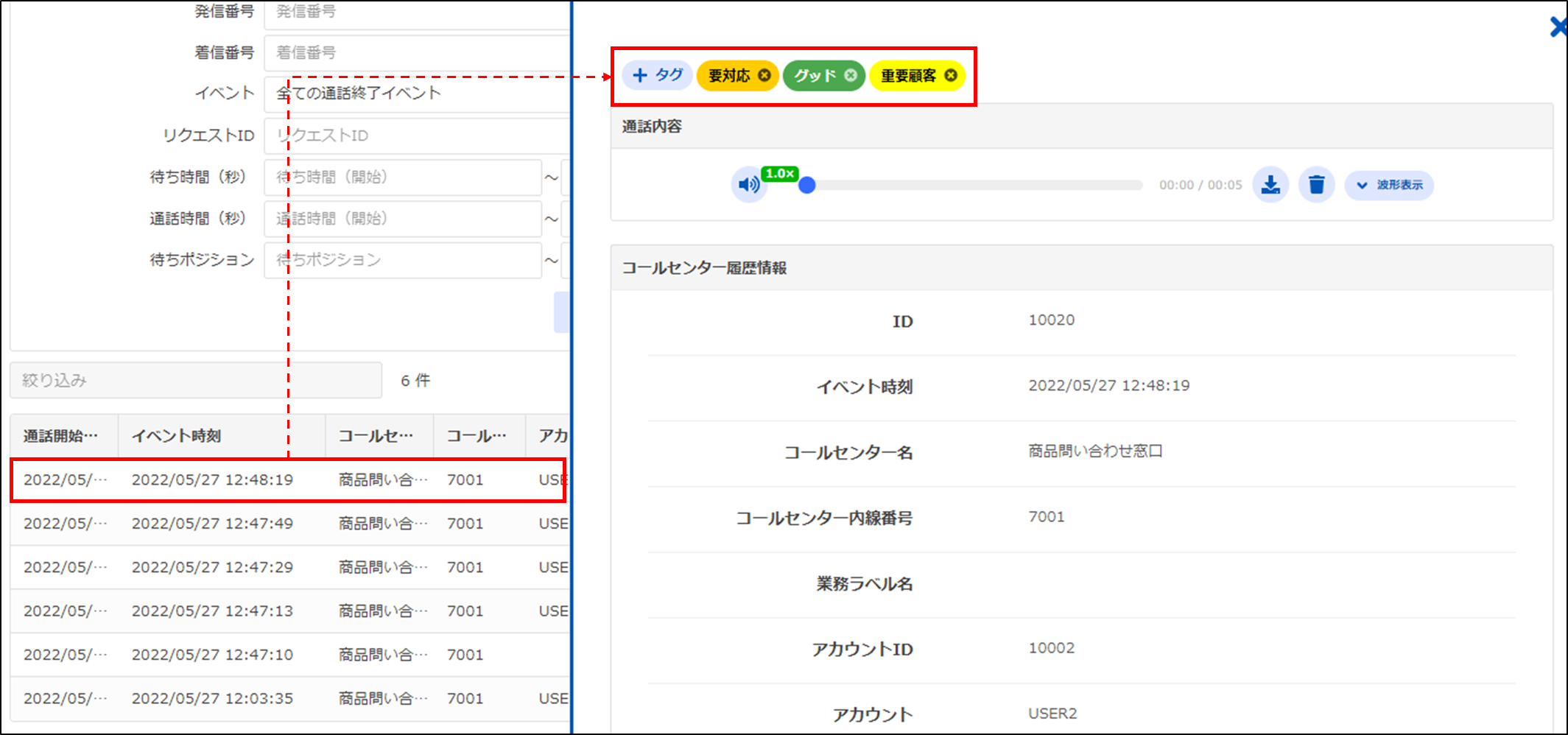Viewport: 1568px width, 735px height.
Task: Select the row with event time 12:47:49
Action: (x=212, y=524)
